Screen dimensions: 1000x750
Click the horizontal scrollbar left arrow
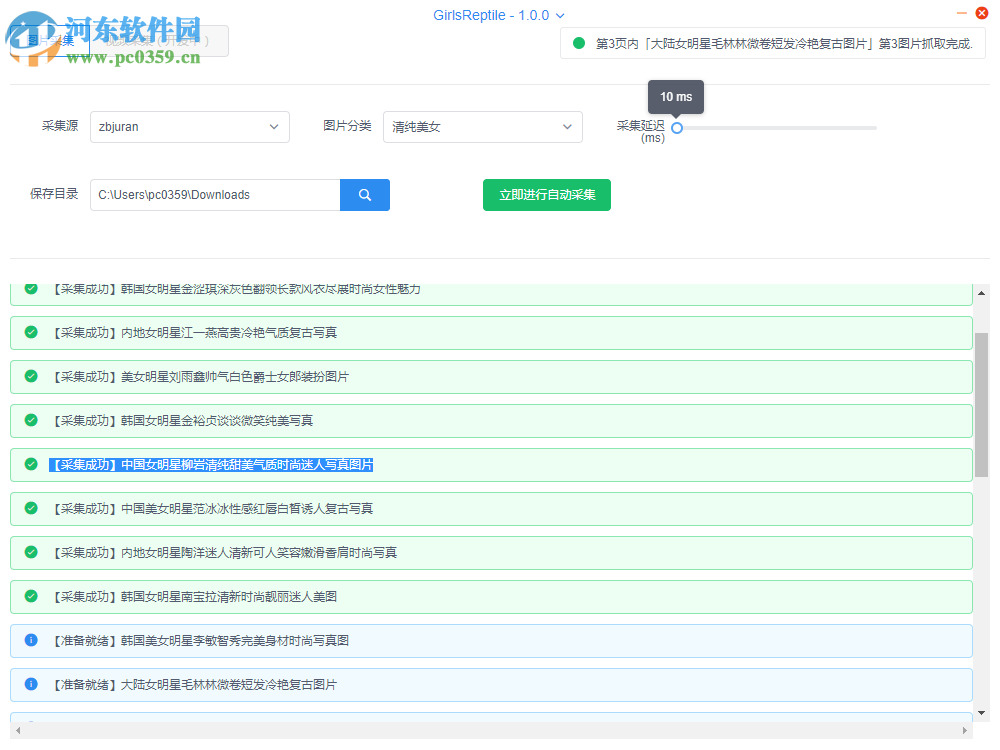point(18,730)
